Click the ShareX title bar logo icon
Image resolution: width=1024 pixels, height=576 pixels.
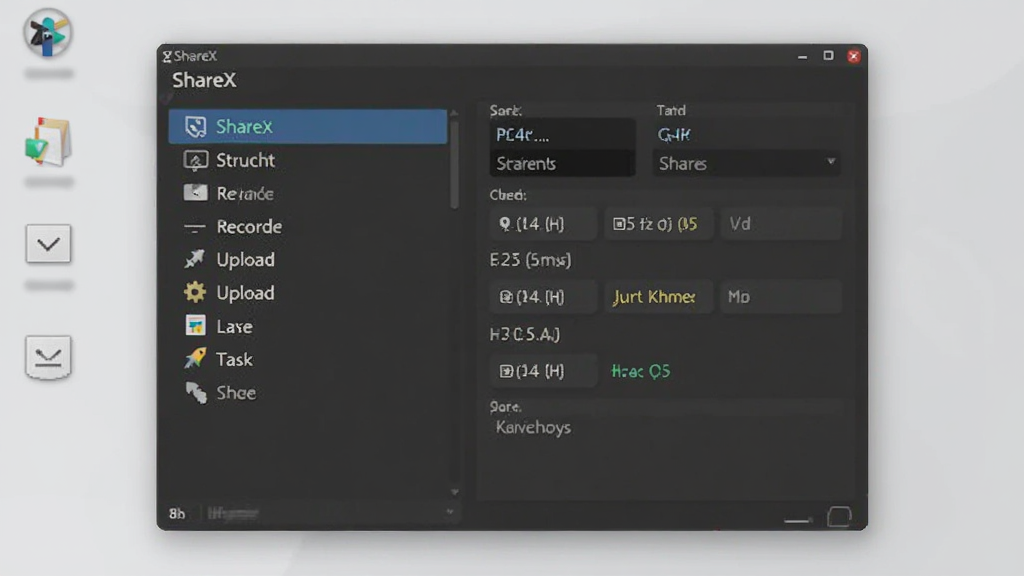pos(167,56)
